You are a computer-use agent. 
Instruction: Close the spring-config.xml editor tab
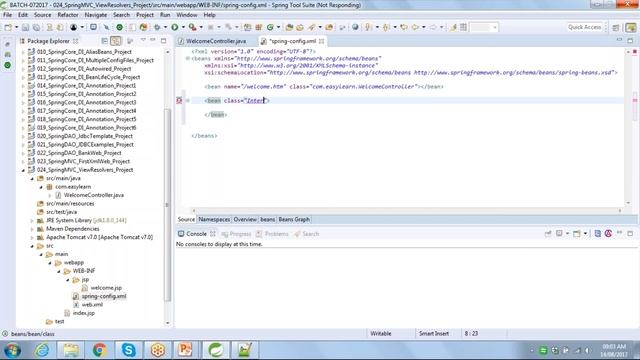[322, 41]
